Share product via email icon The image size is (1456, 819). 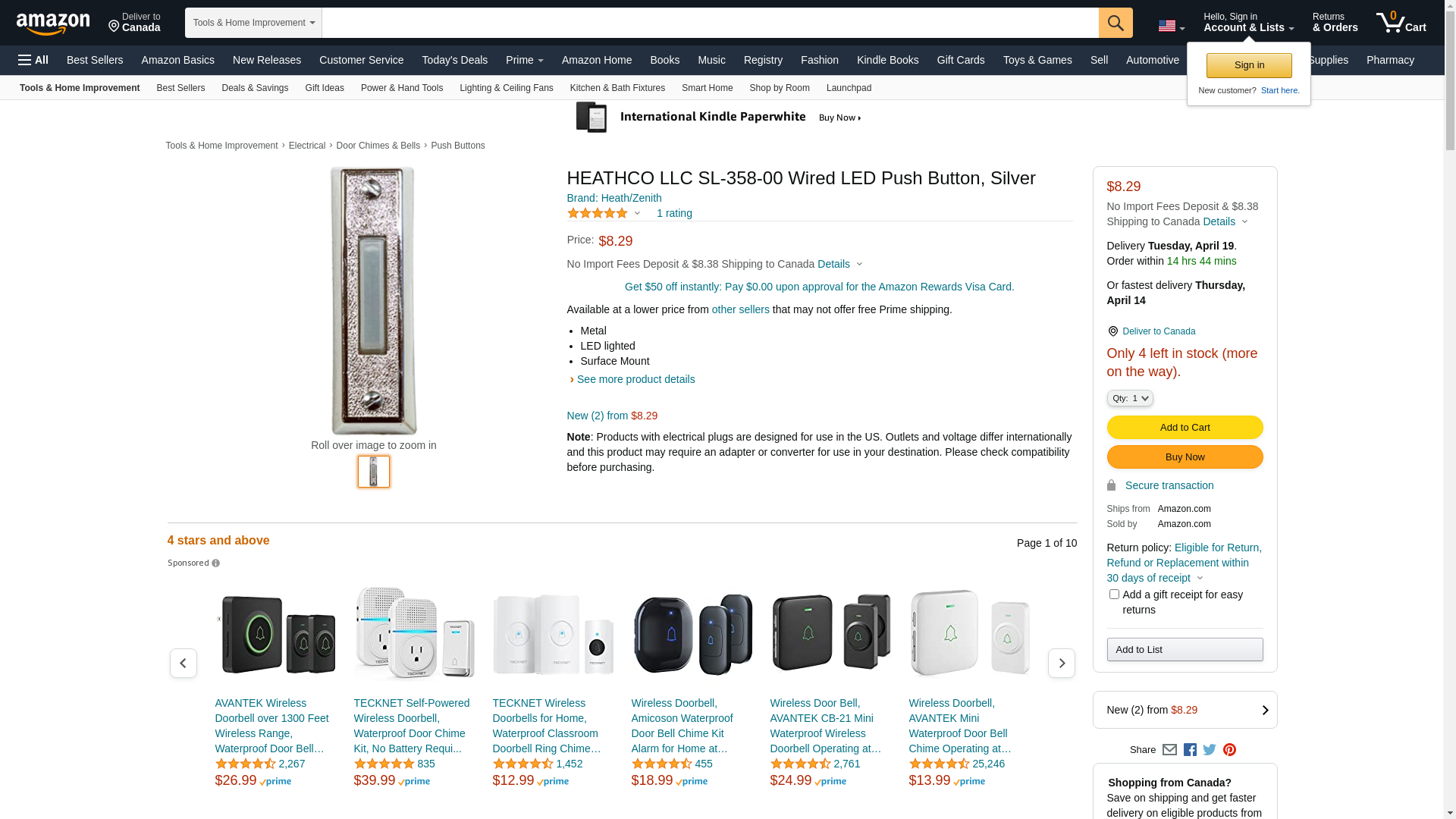[x=1169, y=750]
